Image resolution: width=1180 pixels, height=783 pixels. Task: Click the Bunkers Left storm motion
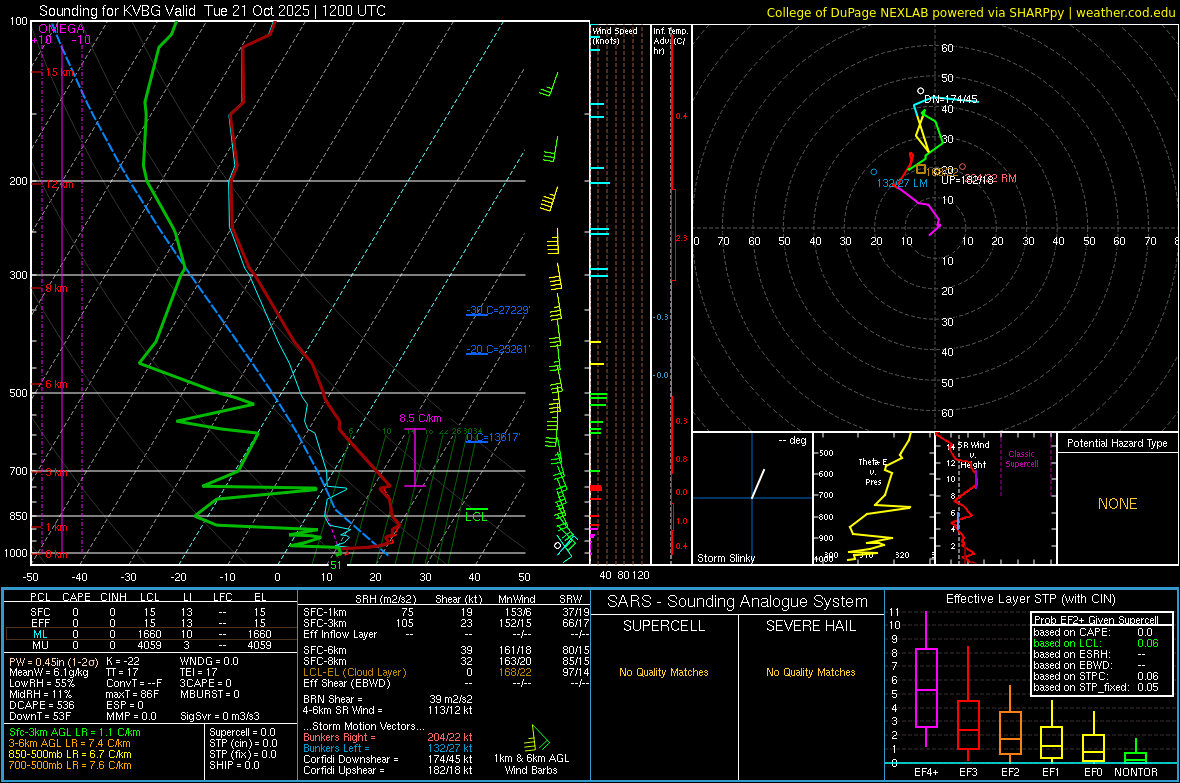pos(388,748)
